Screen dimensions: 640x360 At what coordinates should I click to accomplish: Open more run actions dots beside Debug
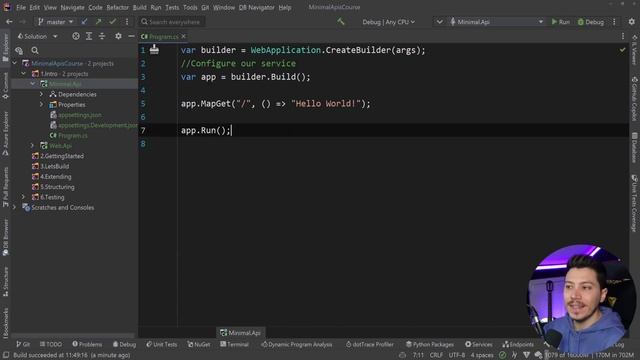614,22
